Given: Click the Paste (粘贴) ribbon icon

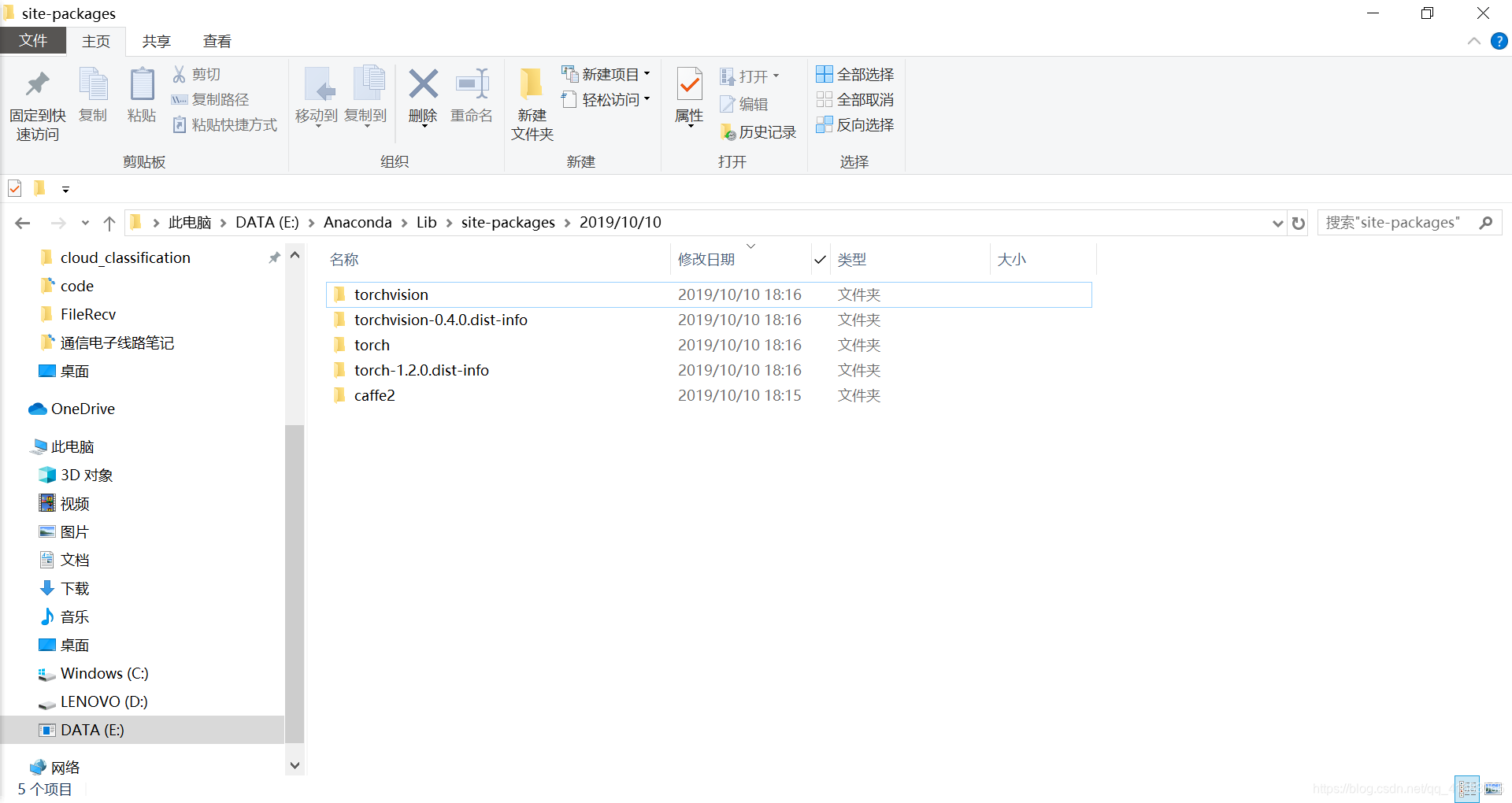Looking at the screenshot, I should [142, 85].
